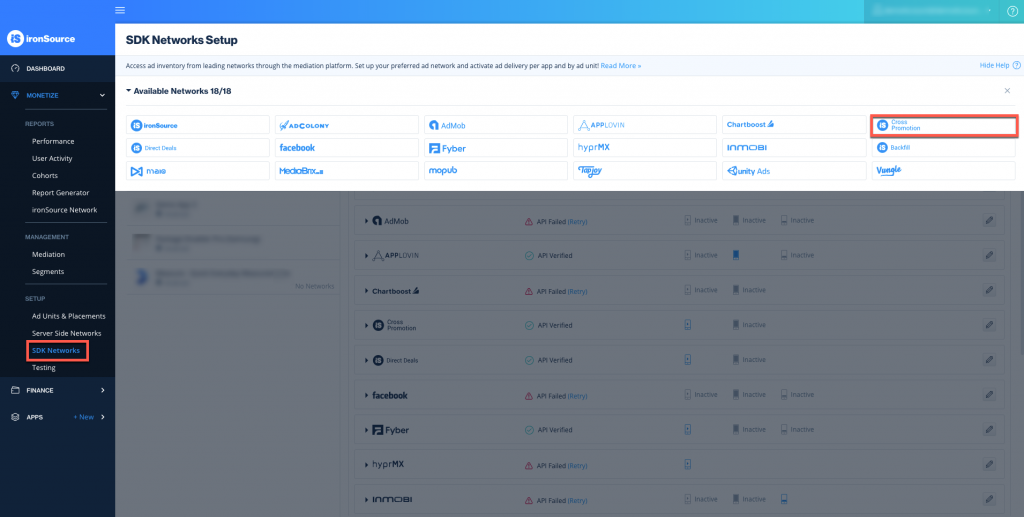Pick the Unity Ads network tile
1024x517 pixels.
click(794, 171)
